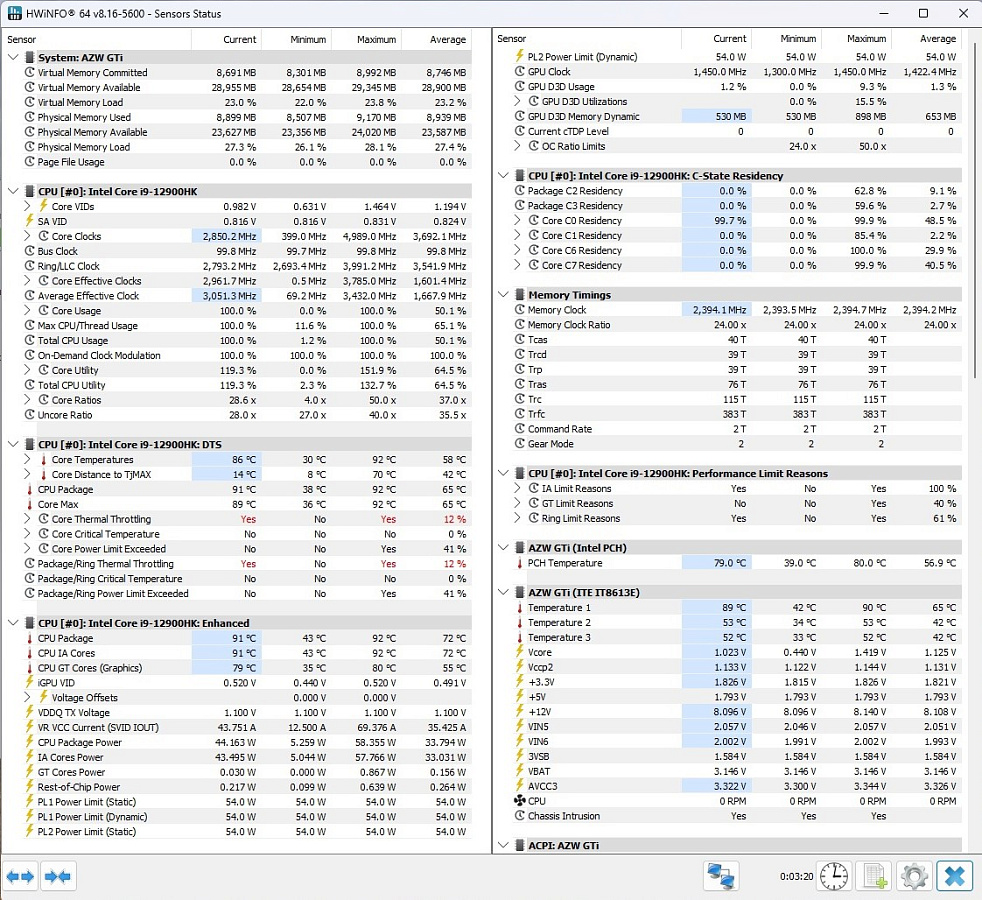This screenshot has width=982, height=900.
Task: Expand the IA Limit Reasons row
Action: (x=517, y=488)
